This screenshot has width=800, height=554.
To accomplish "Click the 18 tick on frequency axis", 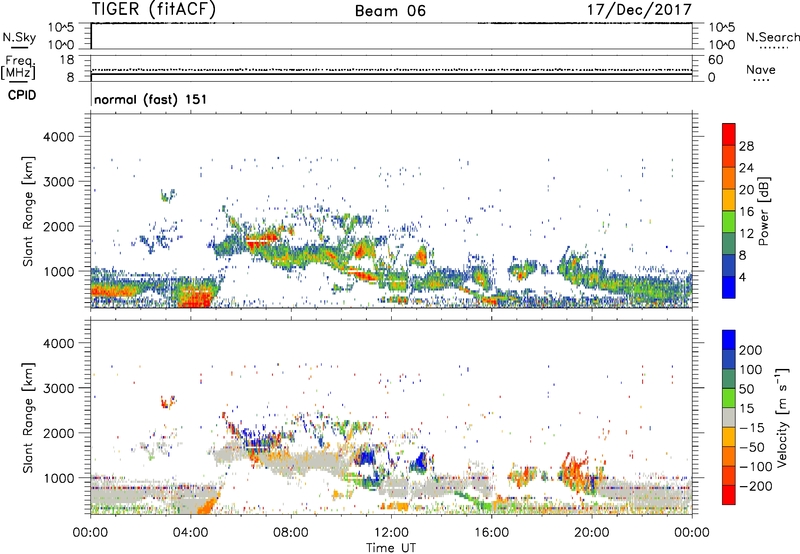I will point(67,60).
